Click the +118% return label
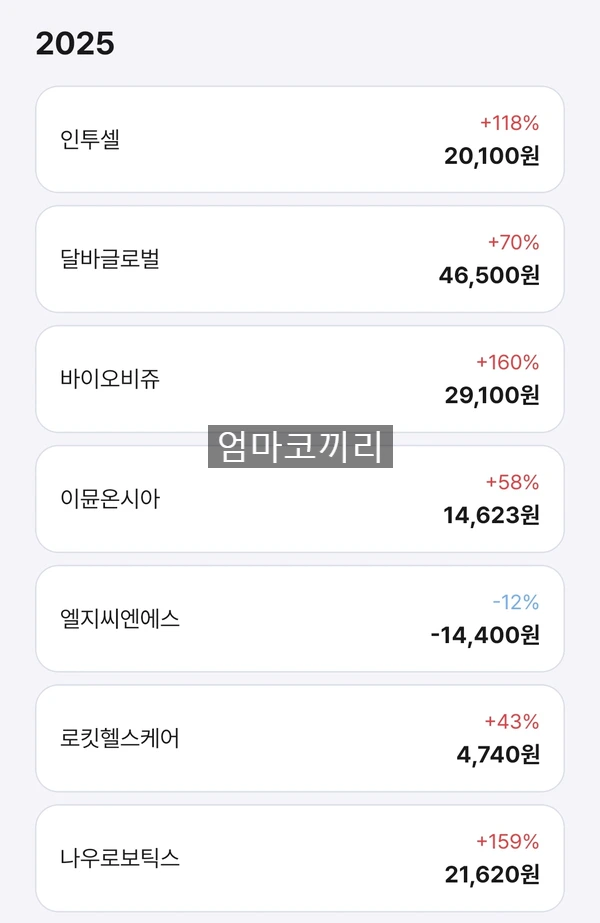This screenshot has width=600, height=923. pyautogui.click(x=509, y=123)
